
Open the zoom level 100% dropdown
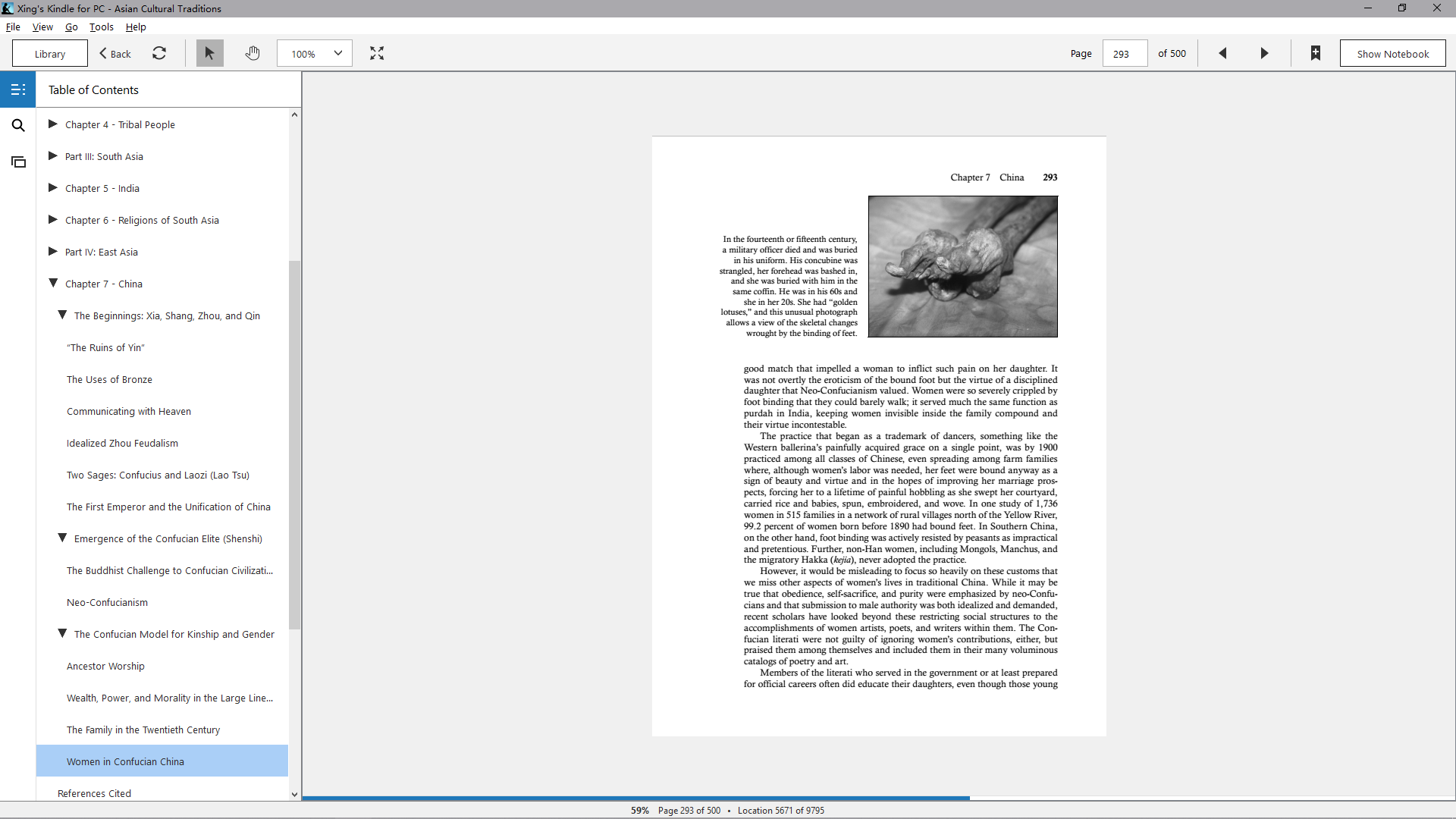315,53
